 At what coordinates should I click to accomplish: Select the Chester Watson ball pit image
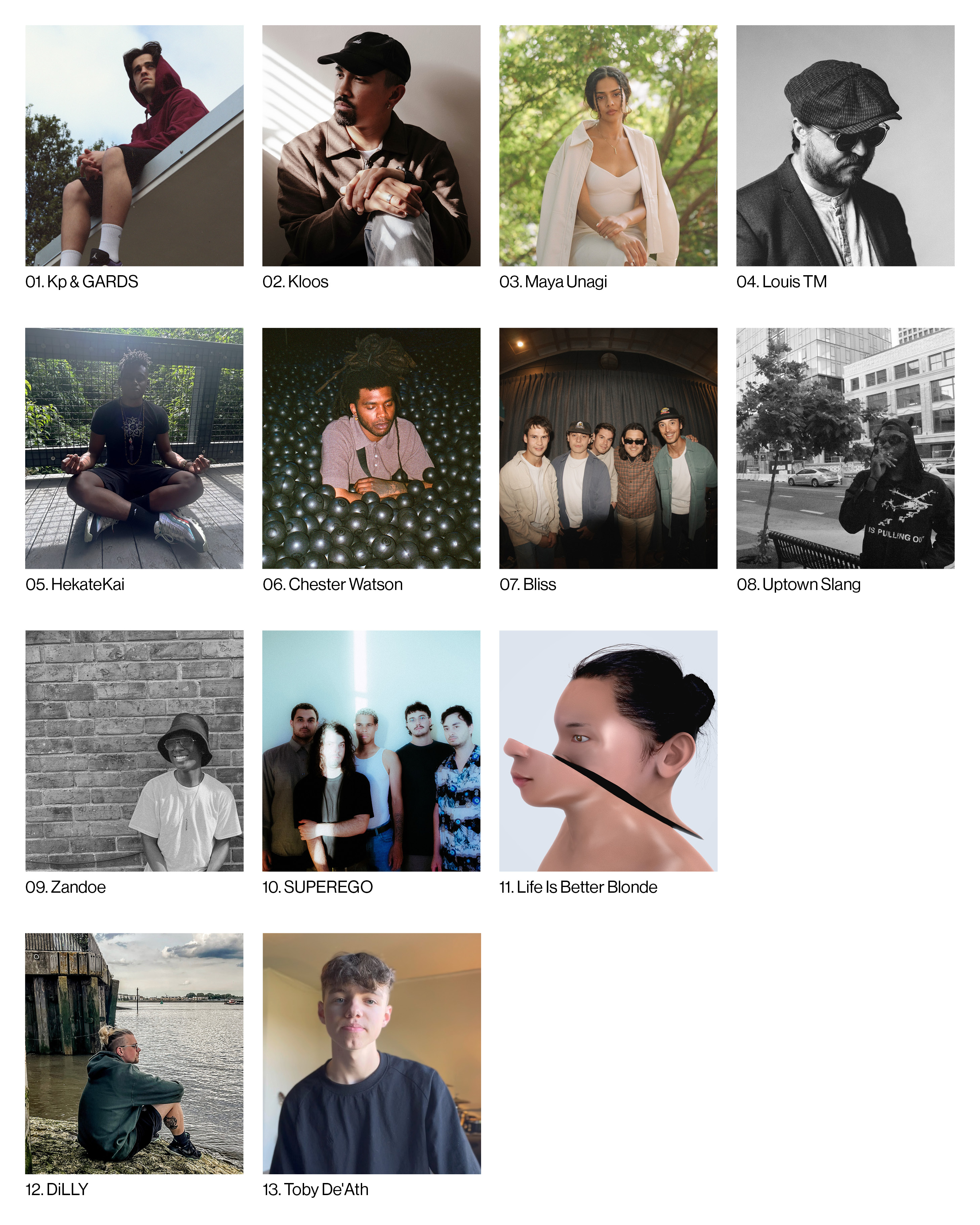coord(371,448)
